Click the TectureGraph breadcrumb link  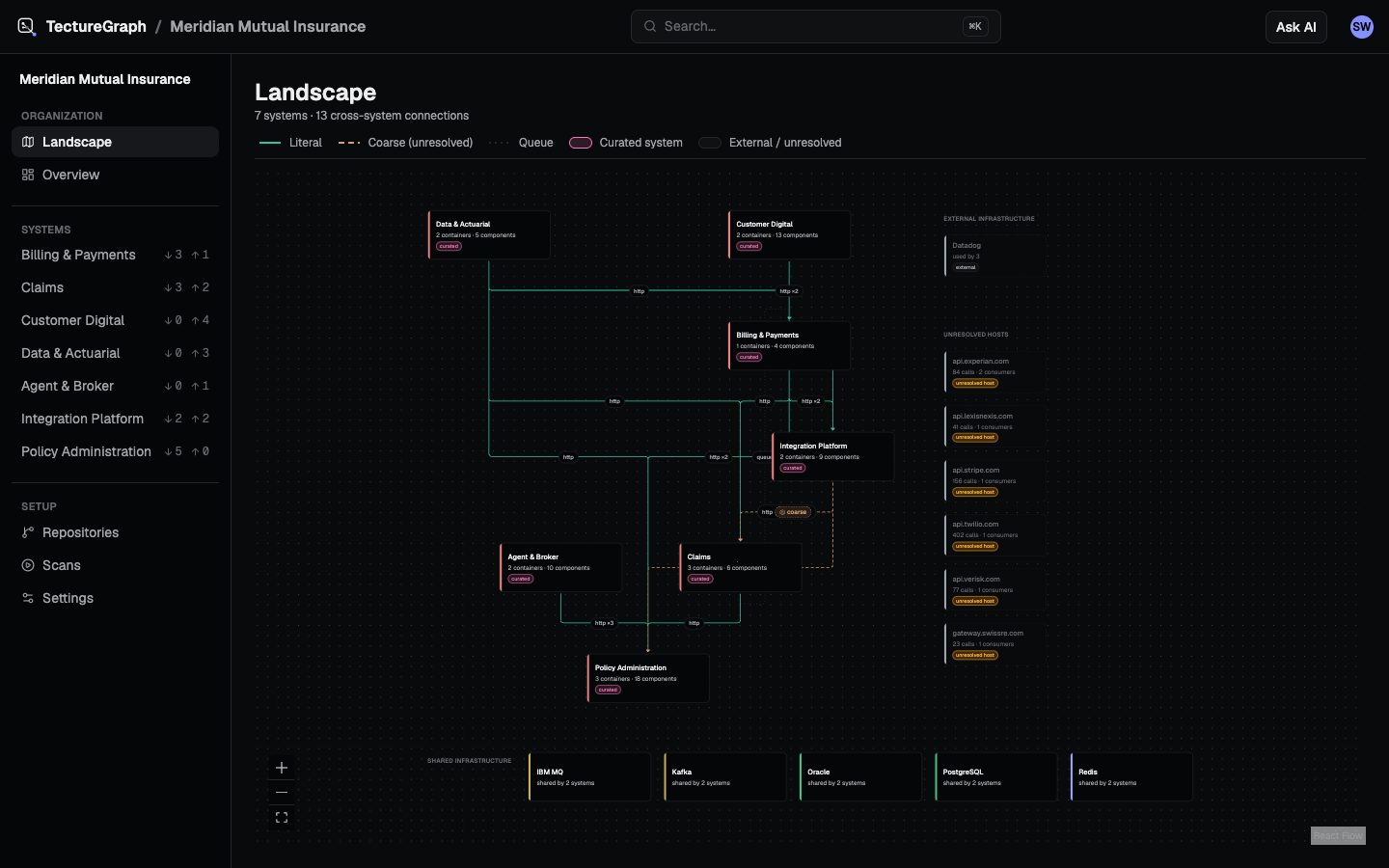coord(96,27)
